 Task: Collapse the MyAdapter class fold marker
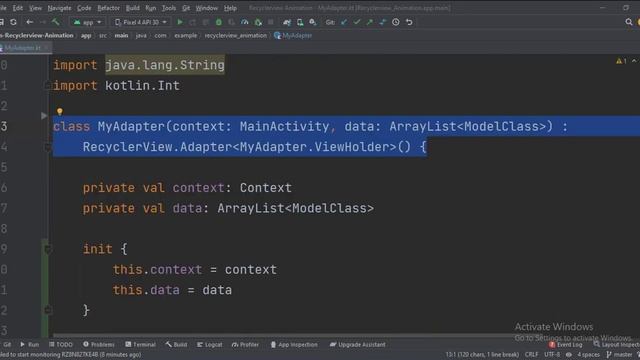coord(47,147)
